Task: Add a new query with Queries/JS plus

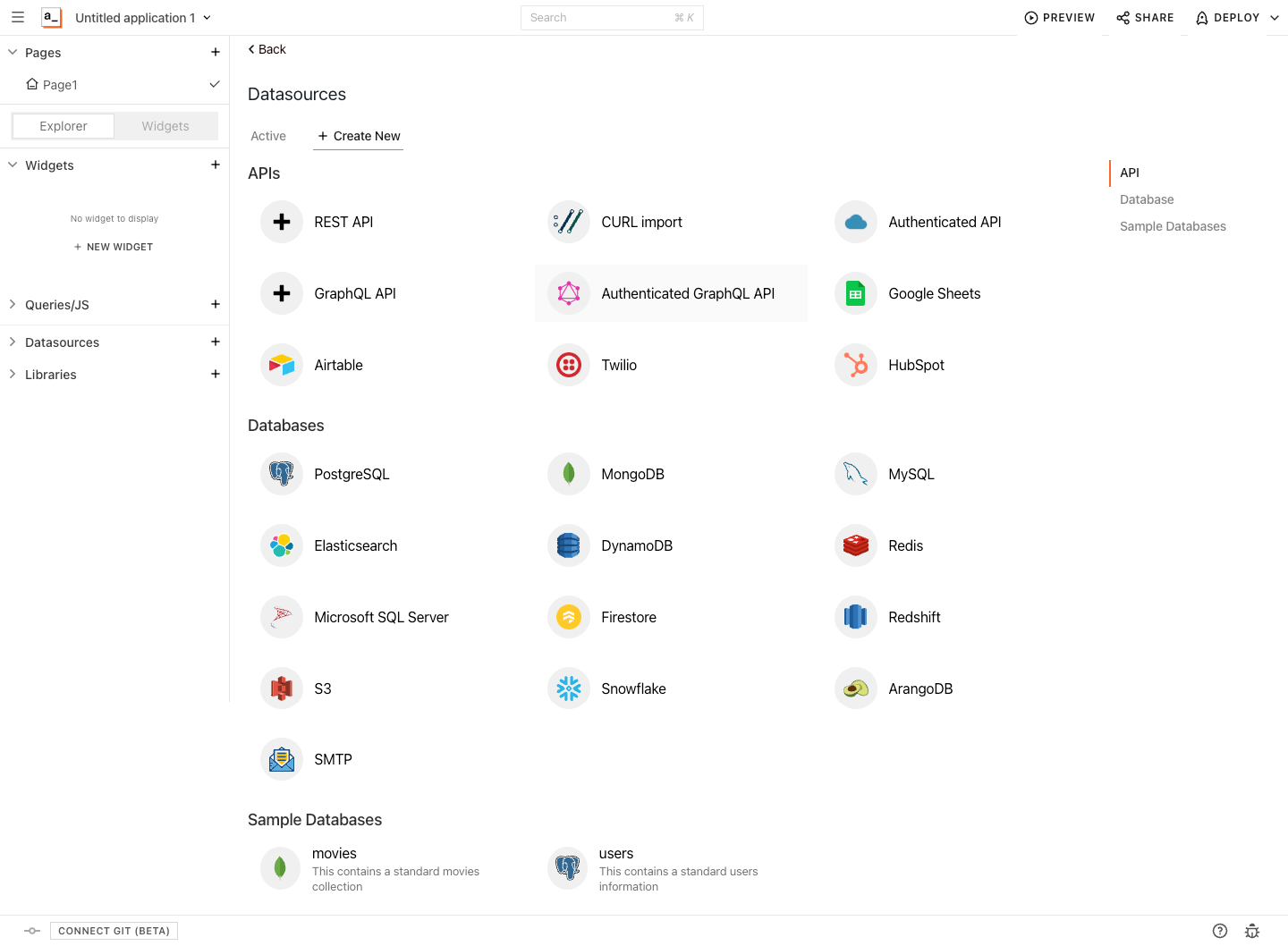Action: coord(216,304)
